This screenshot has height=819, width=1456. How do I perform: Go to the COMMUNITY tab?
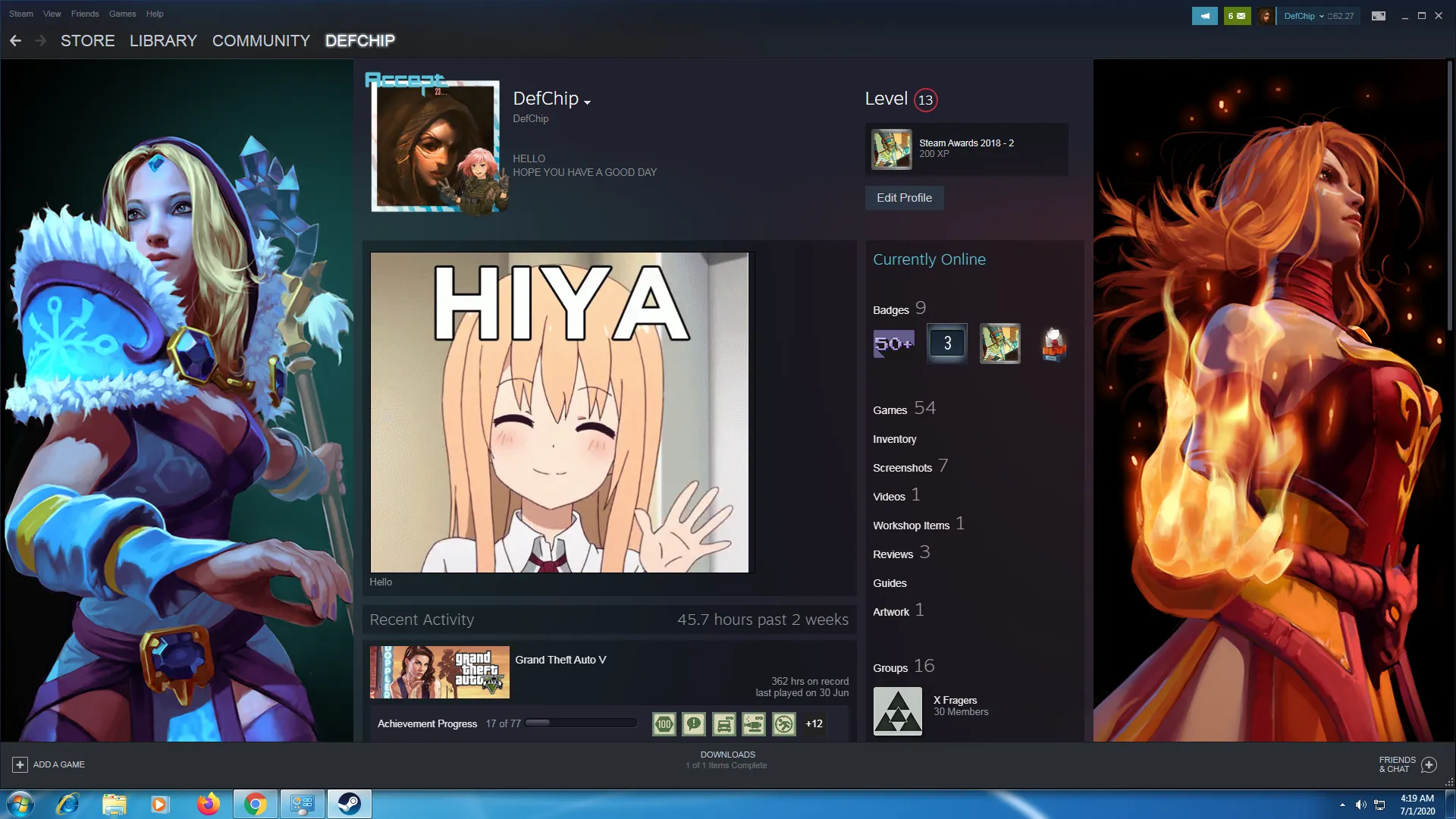[x=261, y=41]
